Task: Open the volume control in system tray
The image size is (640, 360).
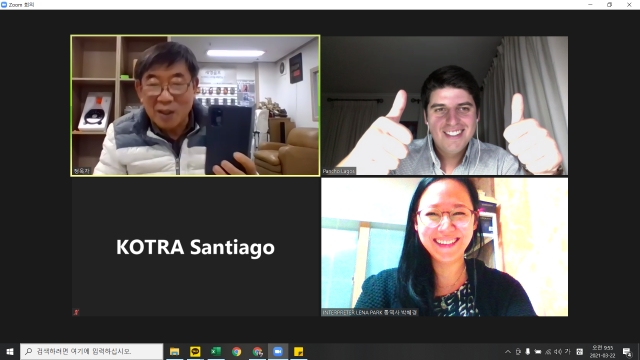Action: pos(558,351)
